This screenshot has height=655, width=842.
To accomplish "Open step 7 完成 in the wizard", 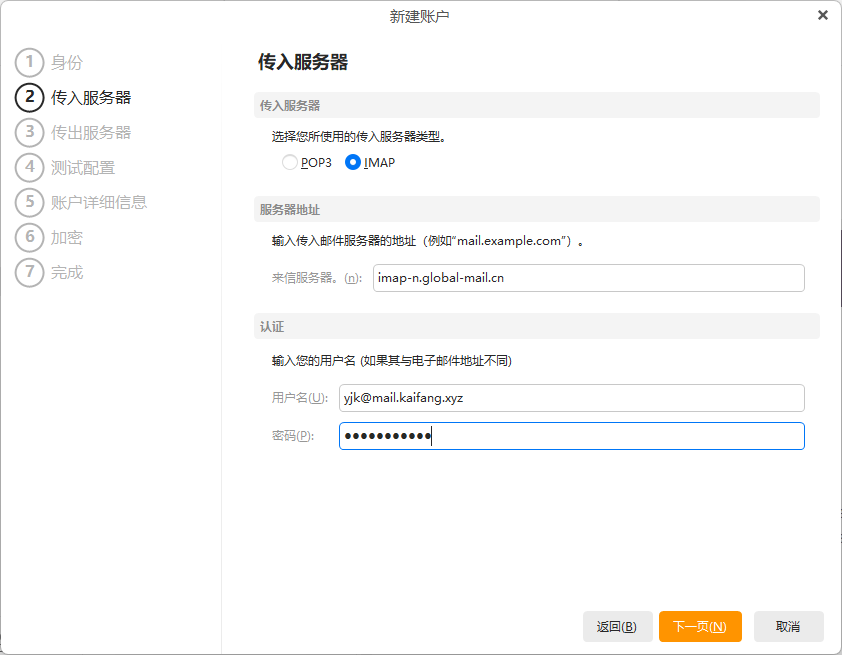I will pos(49,272).
